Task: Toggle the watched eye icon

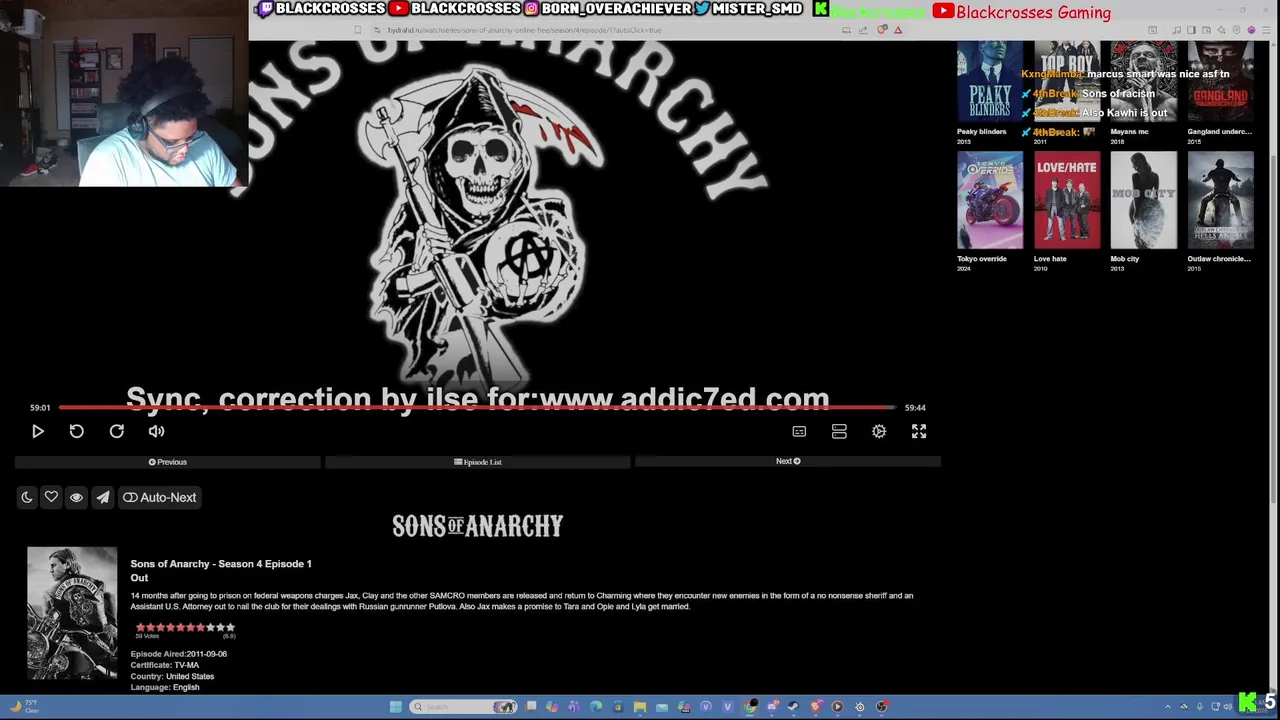Action: click(76, 497)
